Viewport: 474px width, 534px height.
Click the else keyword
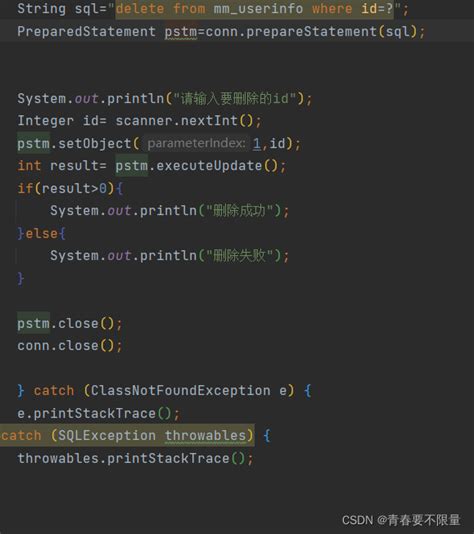[x=41, y=233]
